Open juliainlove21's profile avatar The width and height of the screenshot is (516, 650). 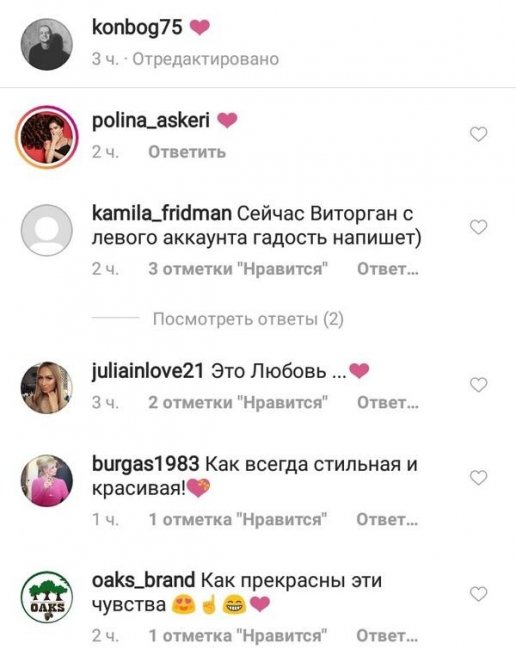coord(47,388)
